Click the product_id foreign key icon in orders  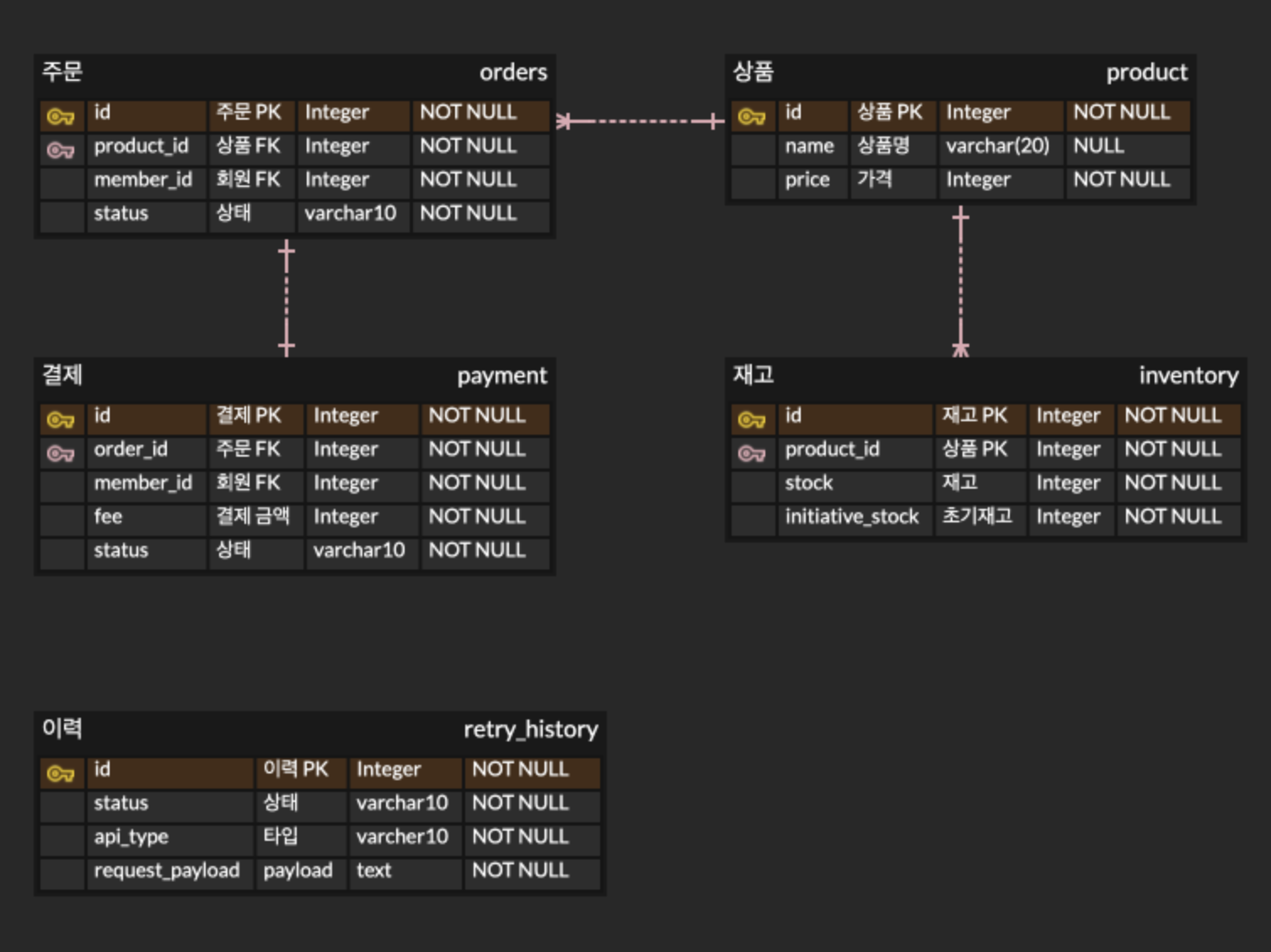pos(61,150)
